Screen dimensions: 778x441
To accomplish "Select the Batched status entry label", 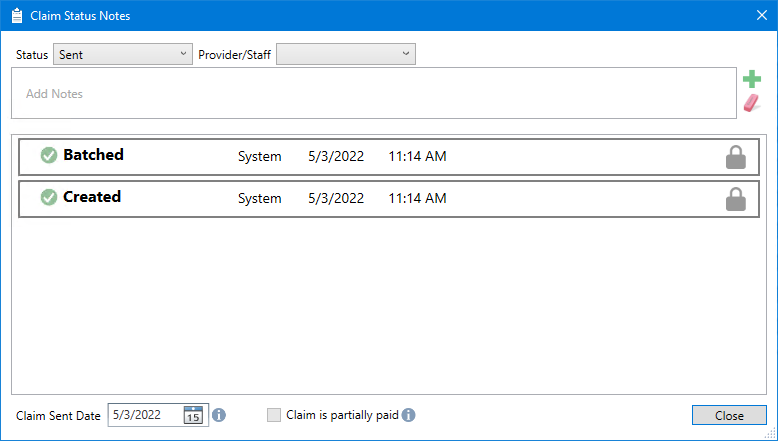I will (x=93, y=155).
